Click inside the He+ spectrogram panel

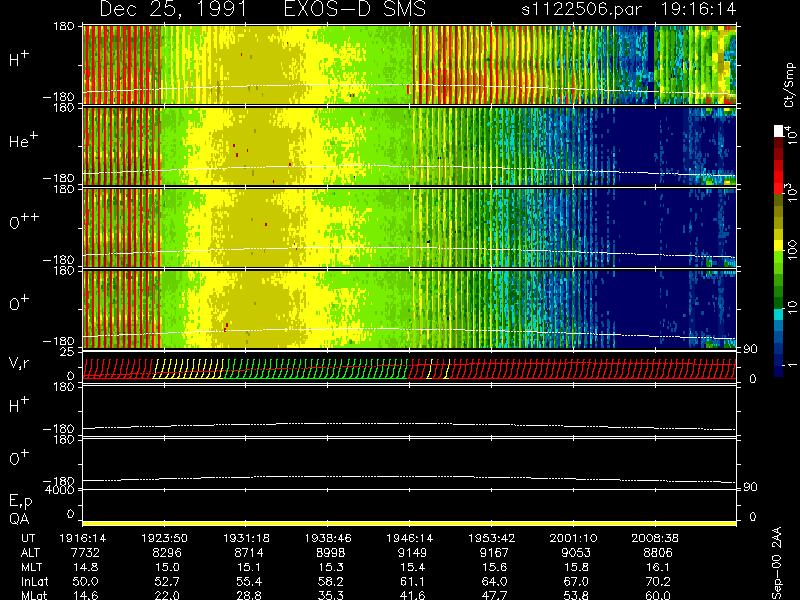click(x=409, y=146)
